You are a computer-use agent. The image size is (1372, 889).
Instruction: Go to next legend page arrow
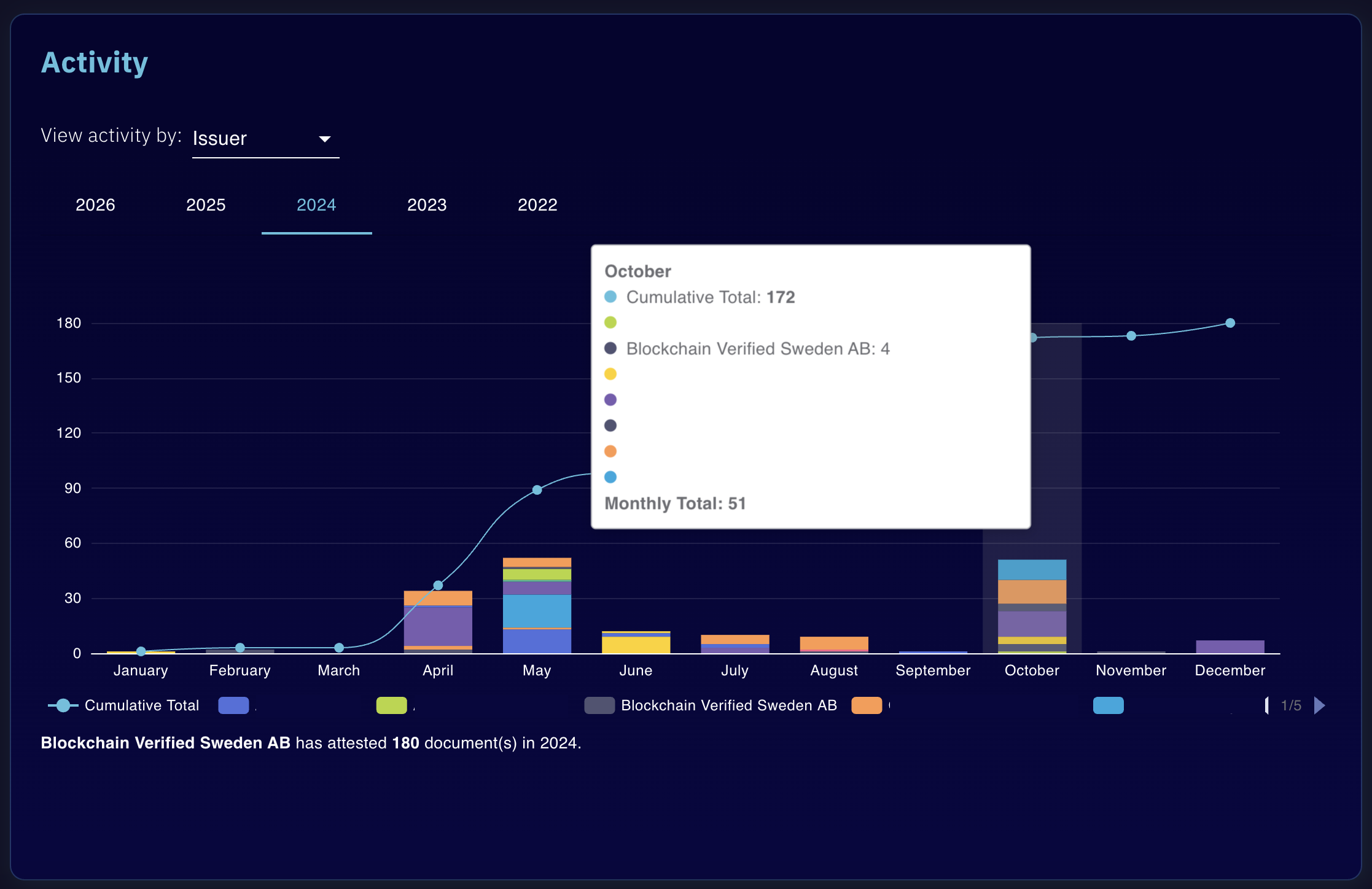coord(1319,705)
